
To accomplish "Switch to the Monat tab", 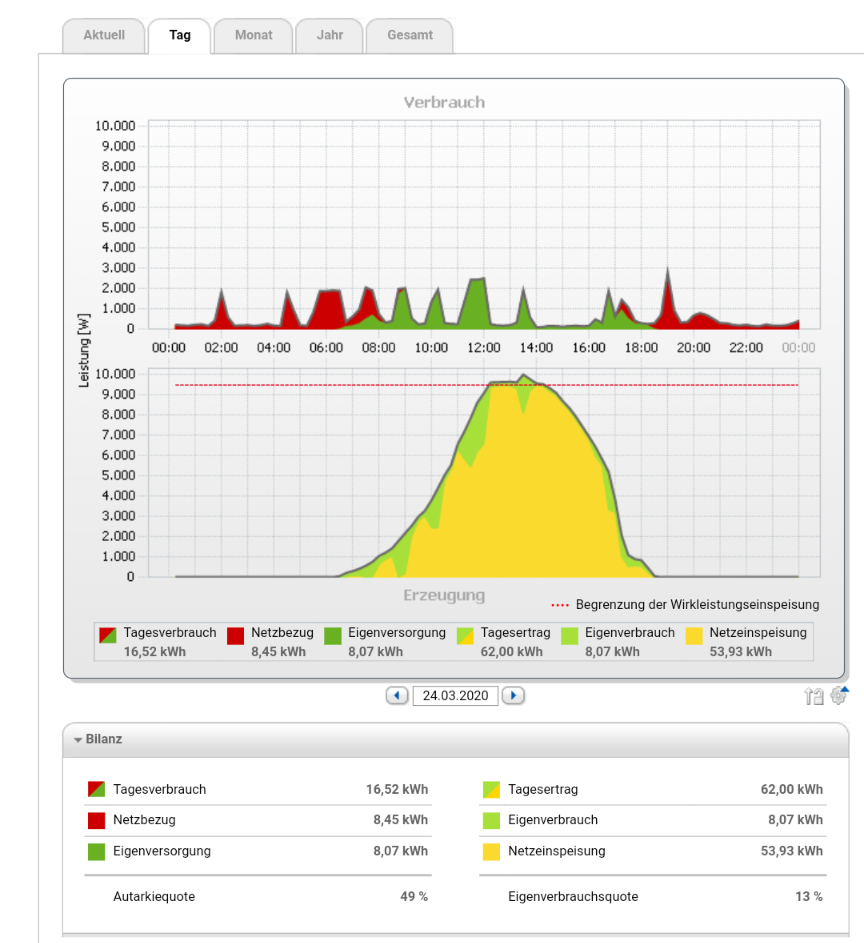I will coord(253,35).
